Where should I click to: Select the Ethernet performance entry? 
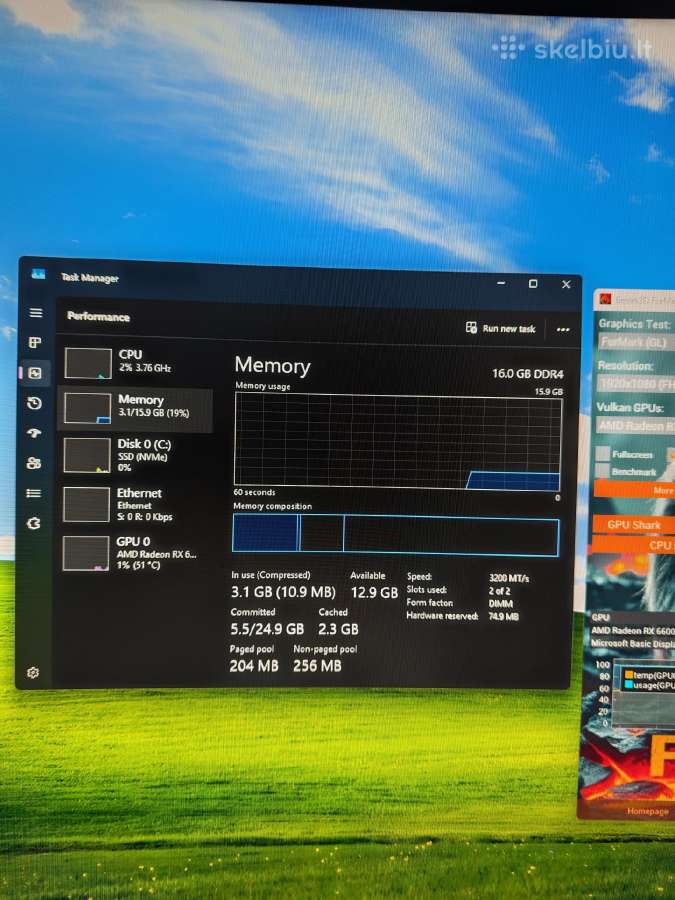click(135, 505)
